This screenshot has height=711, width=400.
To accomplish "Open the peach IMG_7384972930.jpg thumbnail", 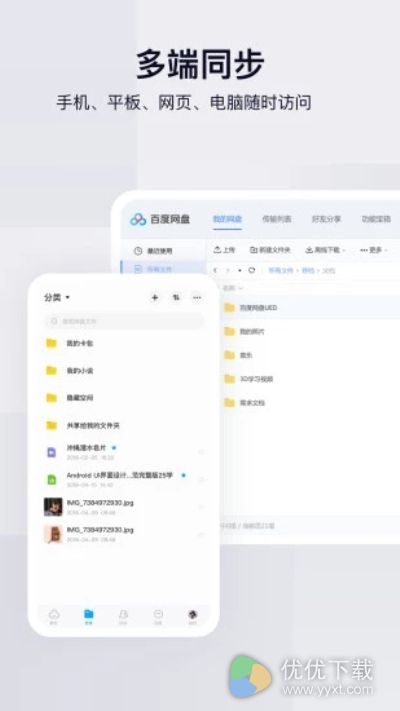I will pos(53,534).
